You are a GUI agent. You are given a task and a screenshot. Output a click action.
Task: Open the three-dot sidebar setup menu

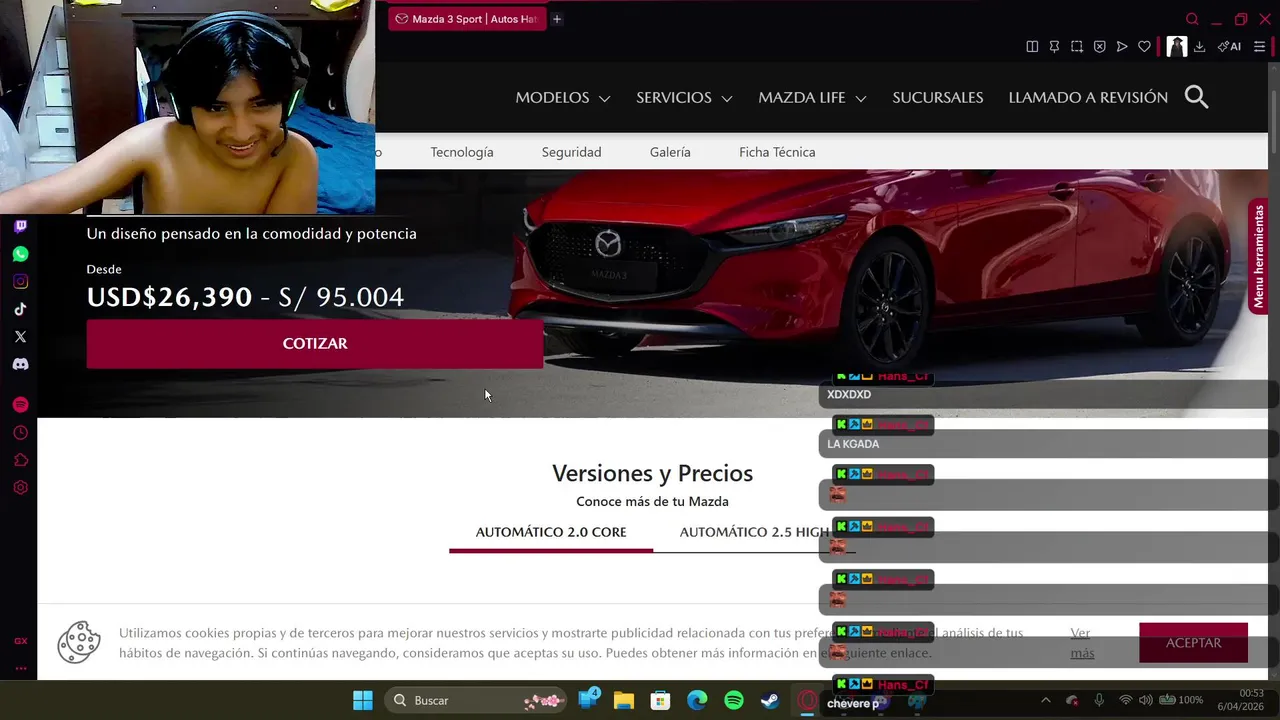click(20, 668)
